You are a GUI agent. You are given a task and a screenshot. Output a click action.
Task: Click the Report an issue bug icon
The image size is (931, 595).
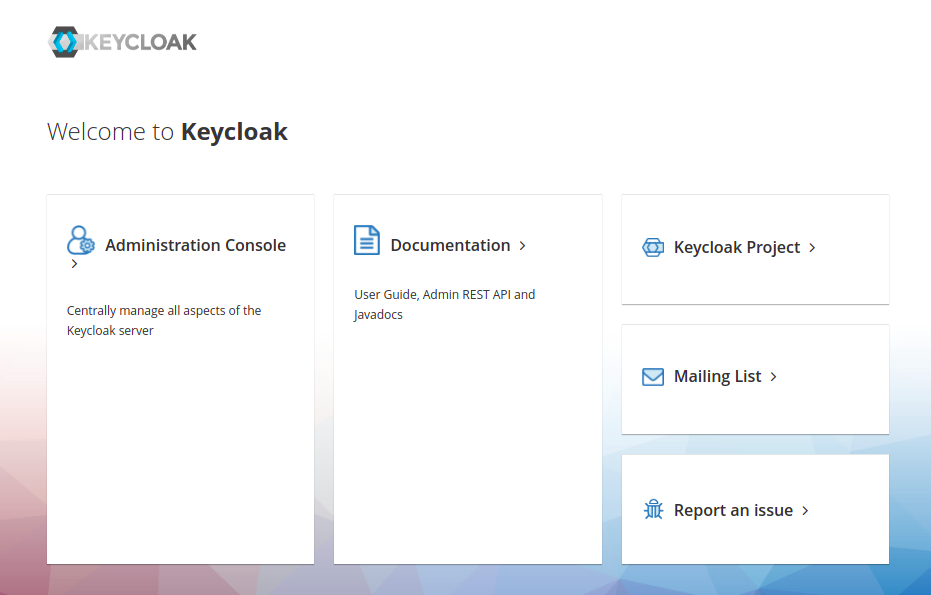tap(653, 509)
